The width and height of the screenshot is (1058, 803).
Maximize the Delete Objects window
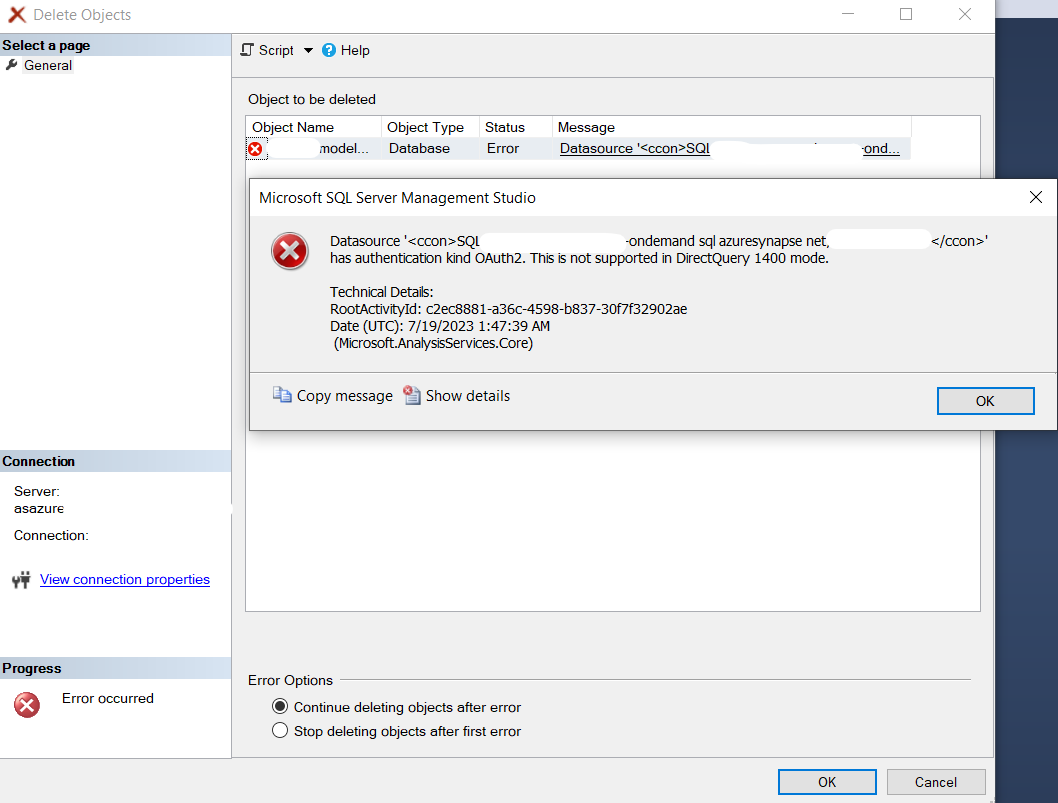906,14
